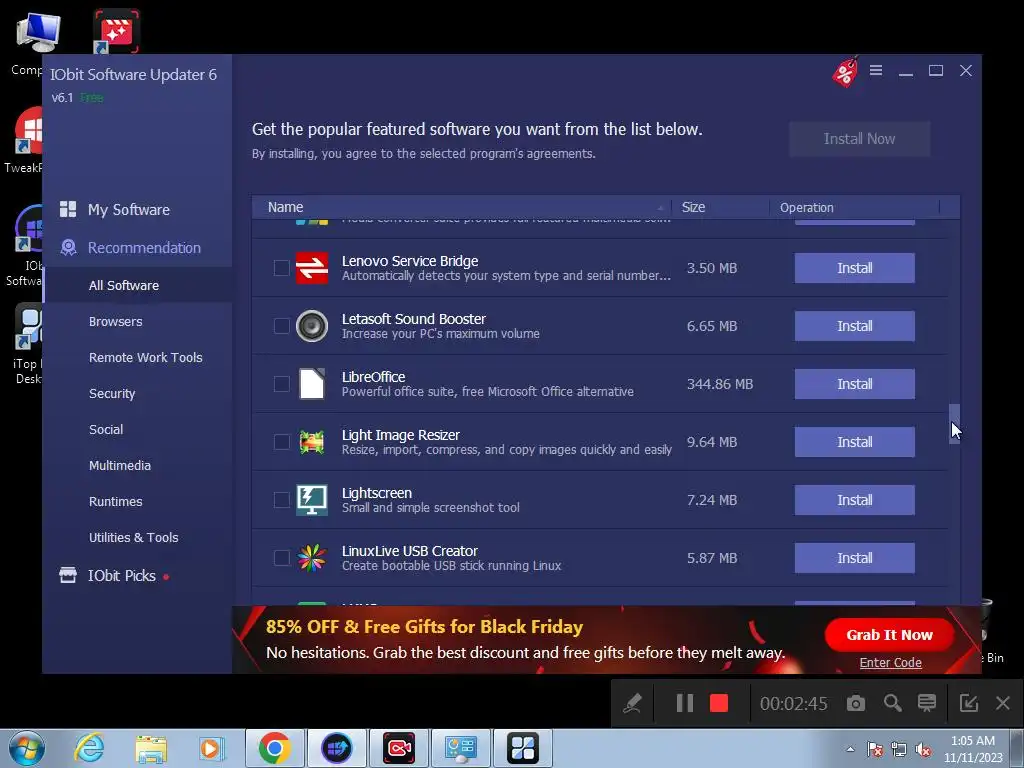Viewport: 1024px width, 768px height.
Task: Take a screenshot with the camera icon
Action: coord(856,703)
